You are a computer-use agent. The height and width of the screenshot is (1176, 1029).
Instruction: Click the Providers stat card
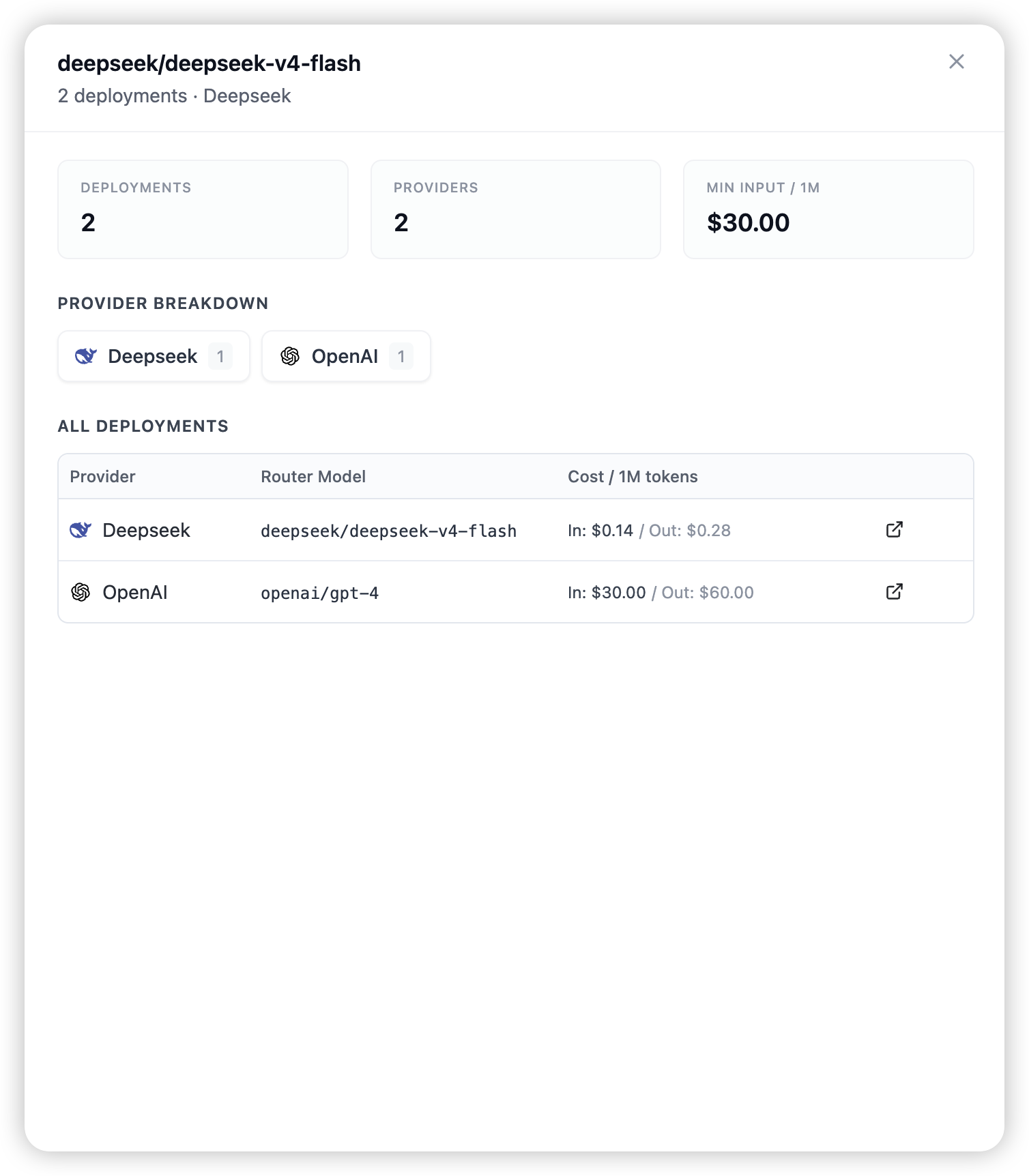(515, 209)
